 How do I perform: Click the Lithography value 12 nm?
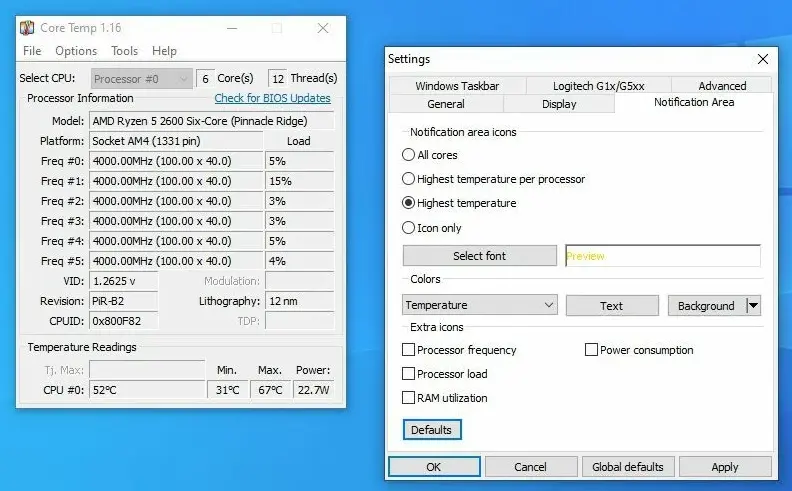click(x=300, y=301)
